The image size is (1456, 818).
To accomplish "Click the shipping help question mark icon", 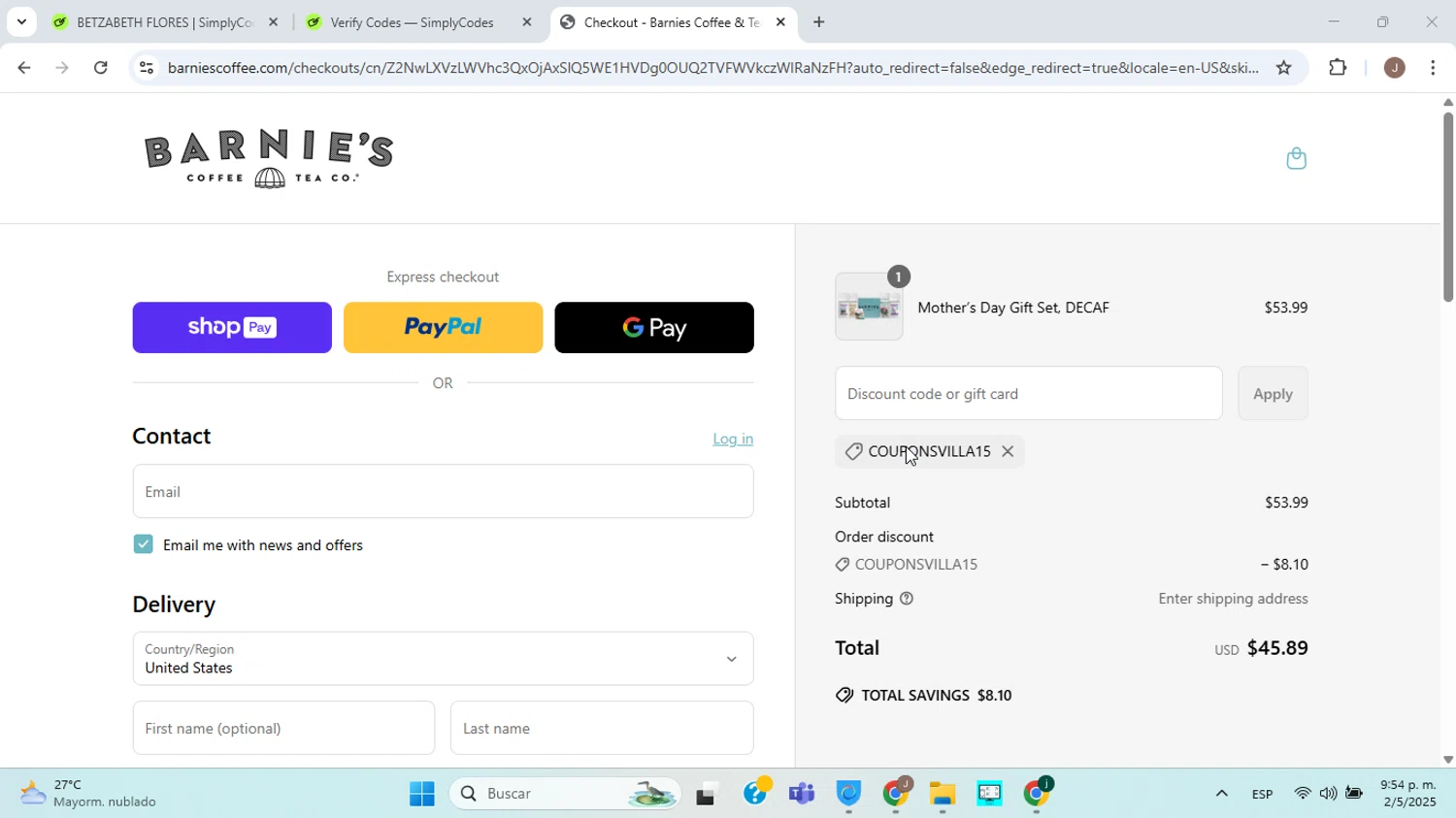I will 907,599.
